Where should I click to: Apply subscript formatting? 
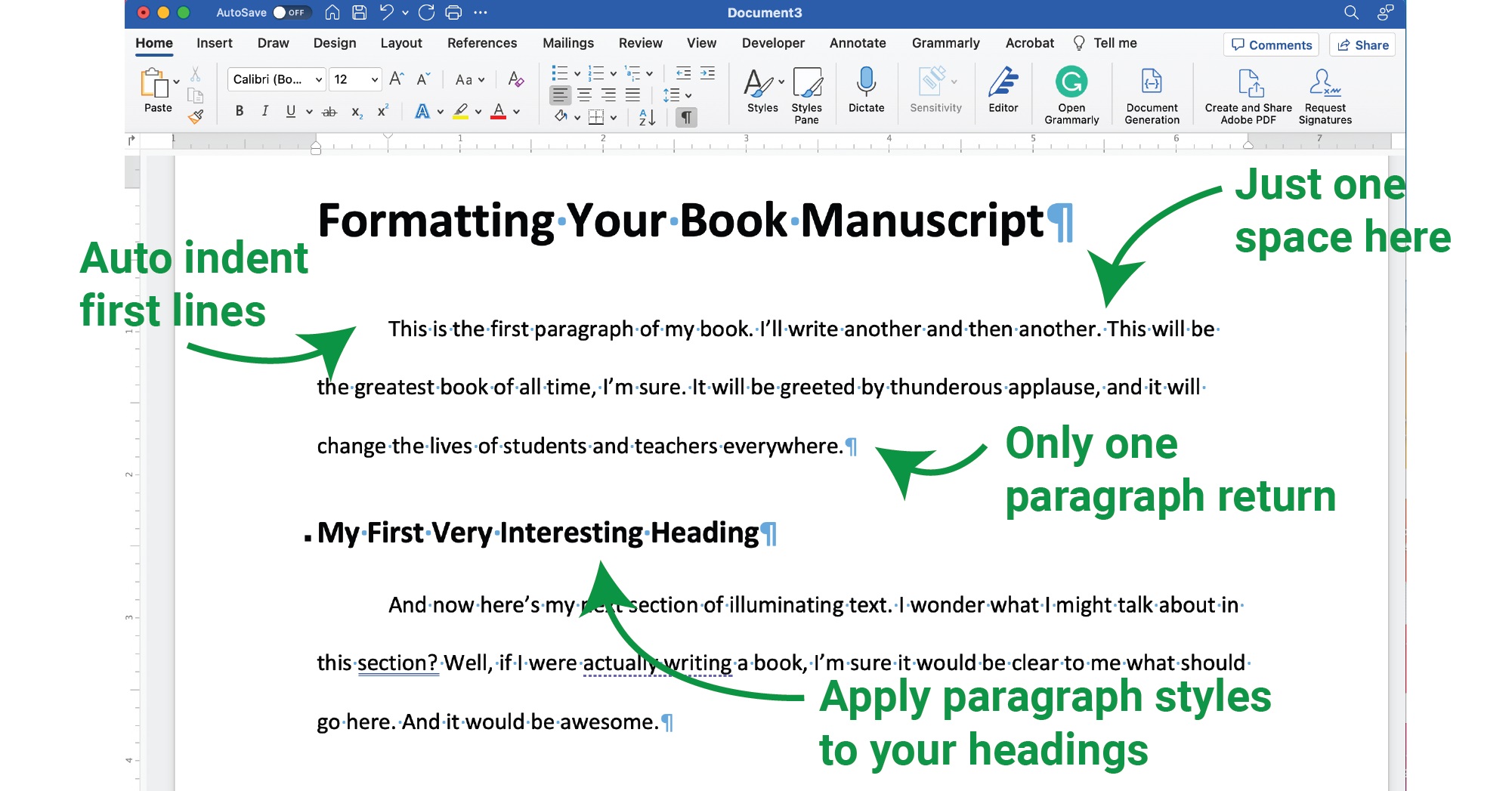click(x=357, y=112)
